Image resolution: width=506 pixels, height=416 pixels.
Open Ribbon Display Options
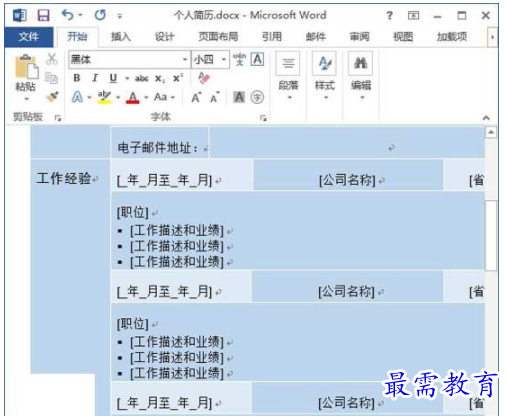[413, 15]
